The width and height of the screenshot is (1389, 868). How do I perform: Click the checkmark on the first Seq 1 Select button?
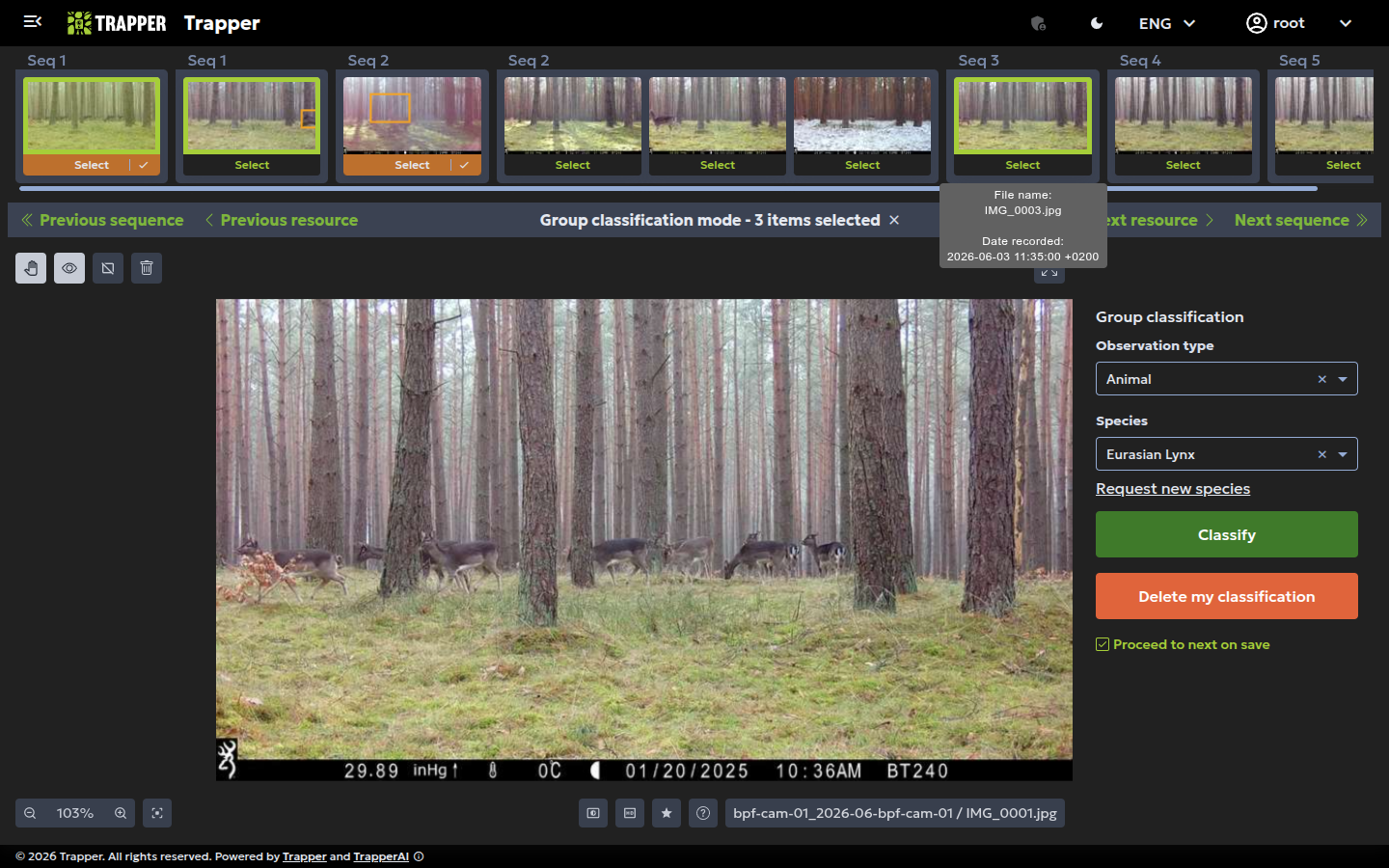[144, 165]
